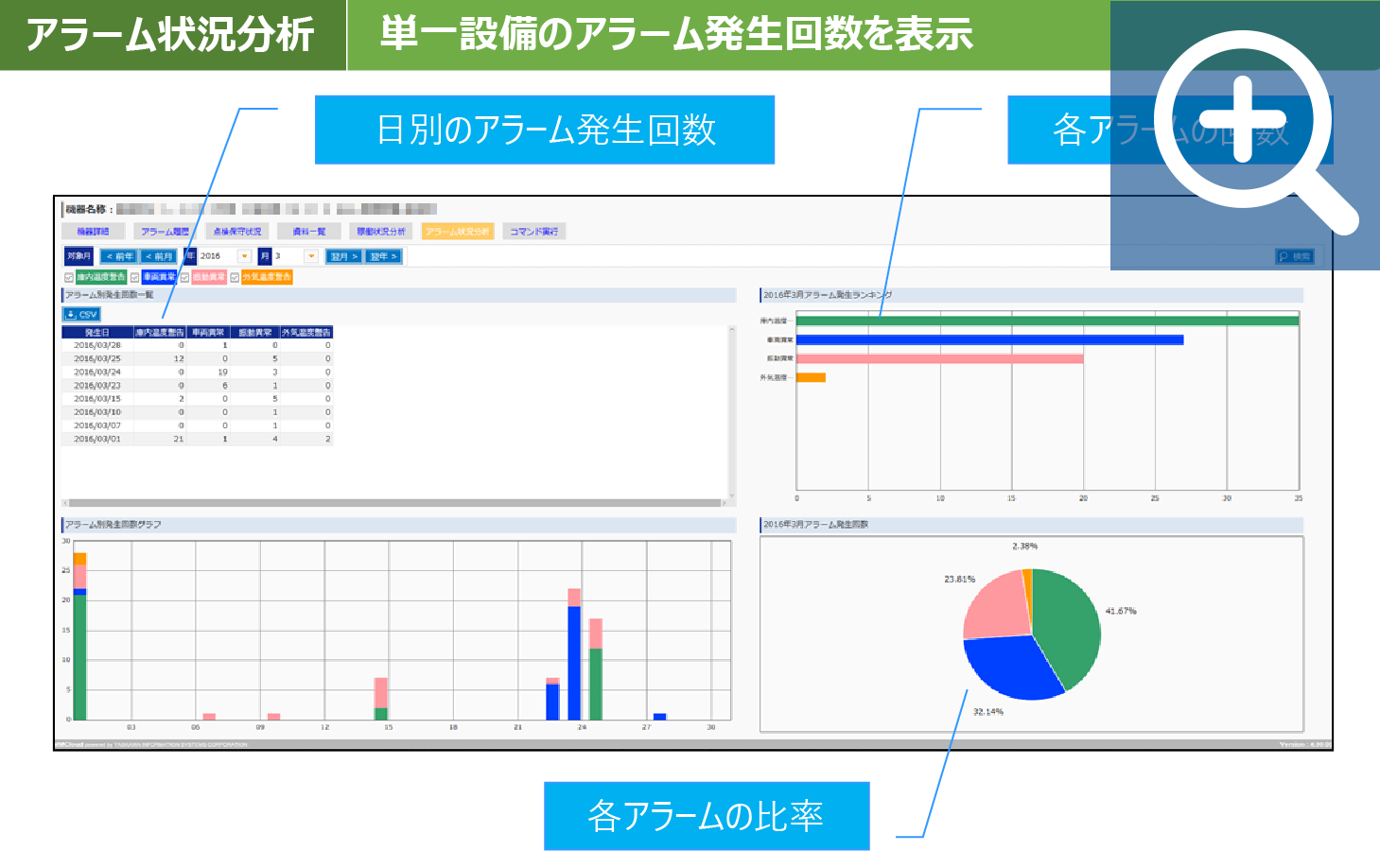The width and height of the screenshot is (1380, 868).
Task: Select the 2016/03/01 table row
Action: pyautogui.click(x=198, y=439)
